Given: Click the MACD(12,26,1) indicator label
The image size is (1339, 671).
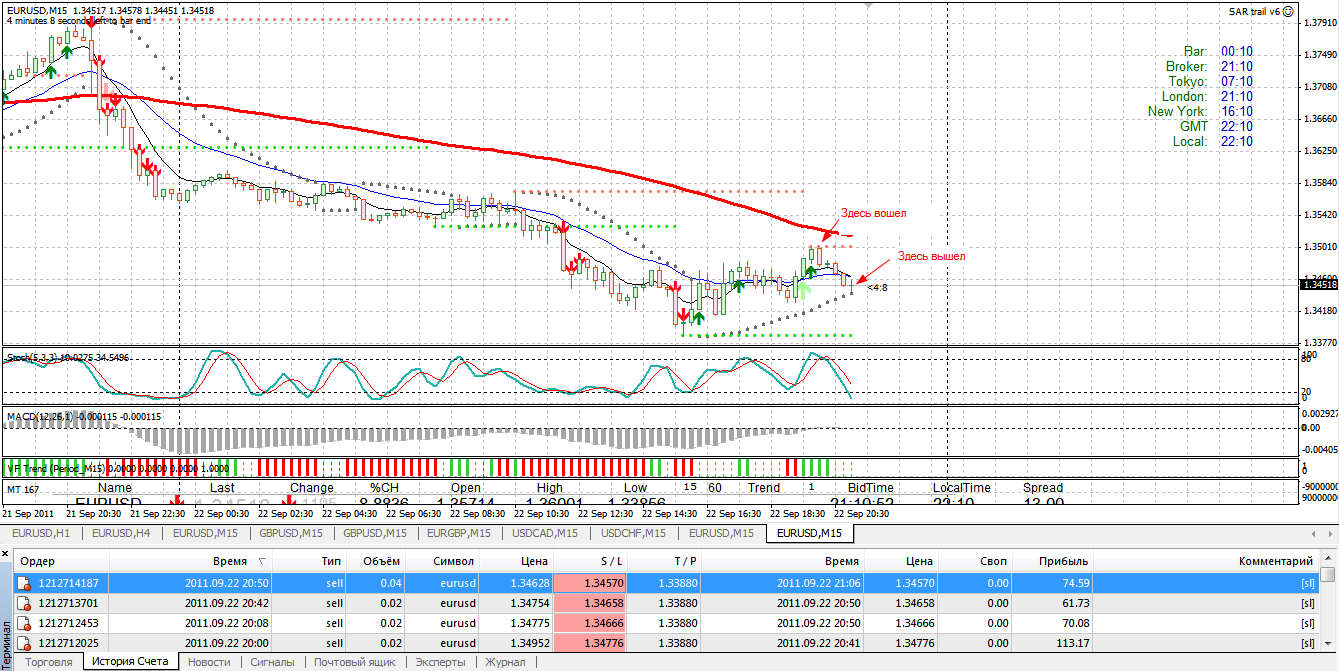Looking at the screenshot, I should pos(84,415).
